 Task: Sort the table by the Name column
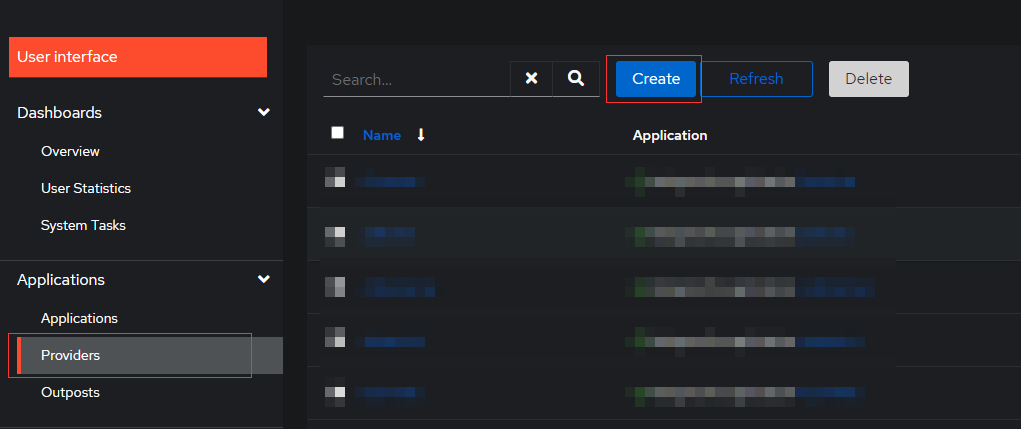(382, 135)
